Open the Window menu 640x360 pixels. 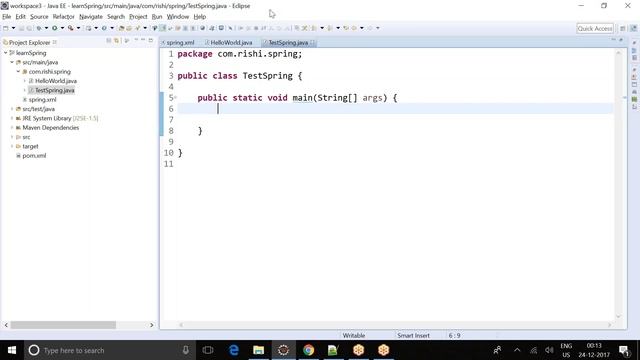(x=178, y=17)
